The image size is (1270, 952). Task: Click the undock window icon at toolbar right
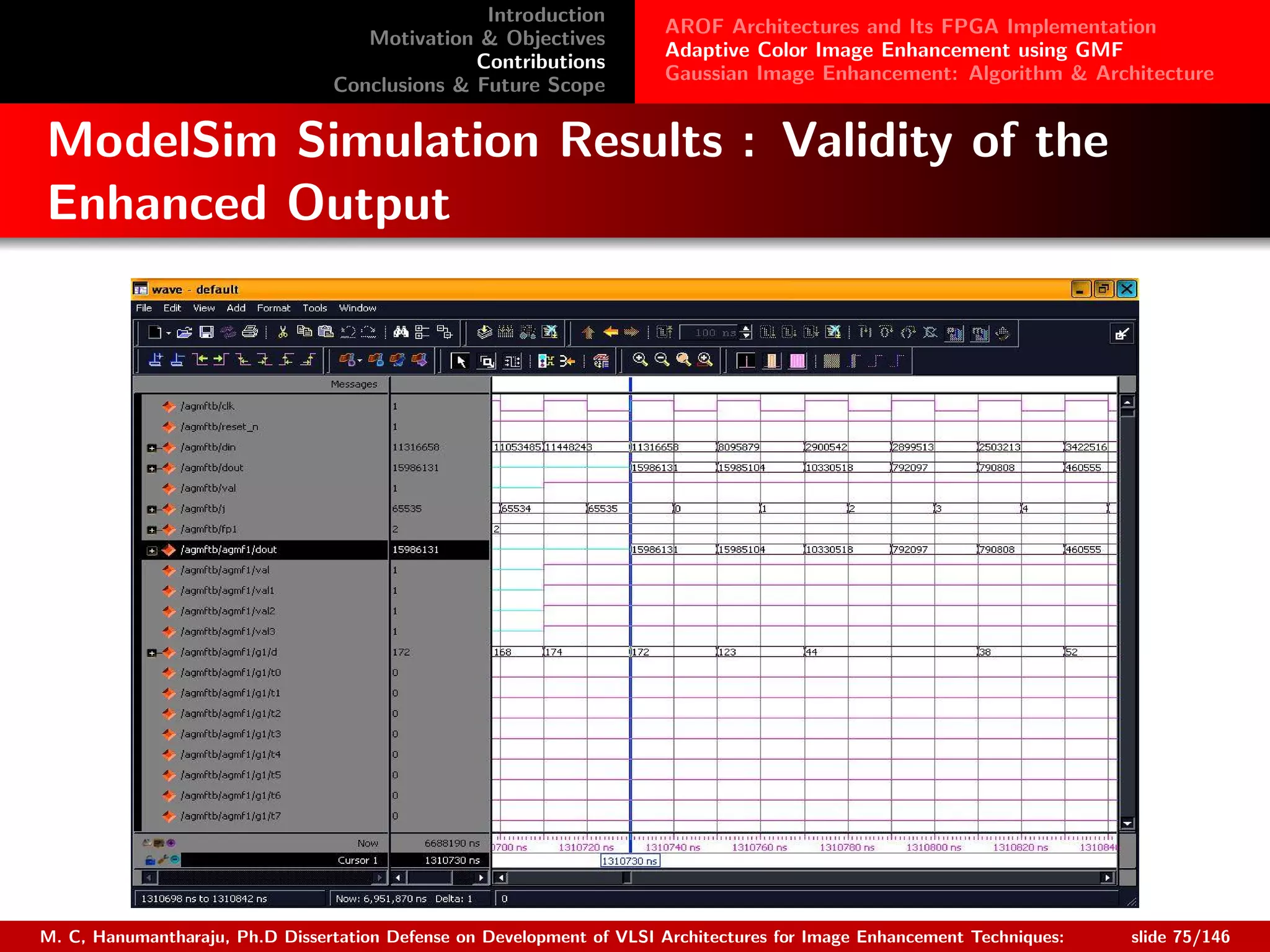point(1122,334)
